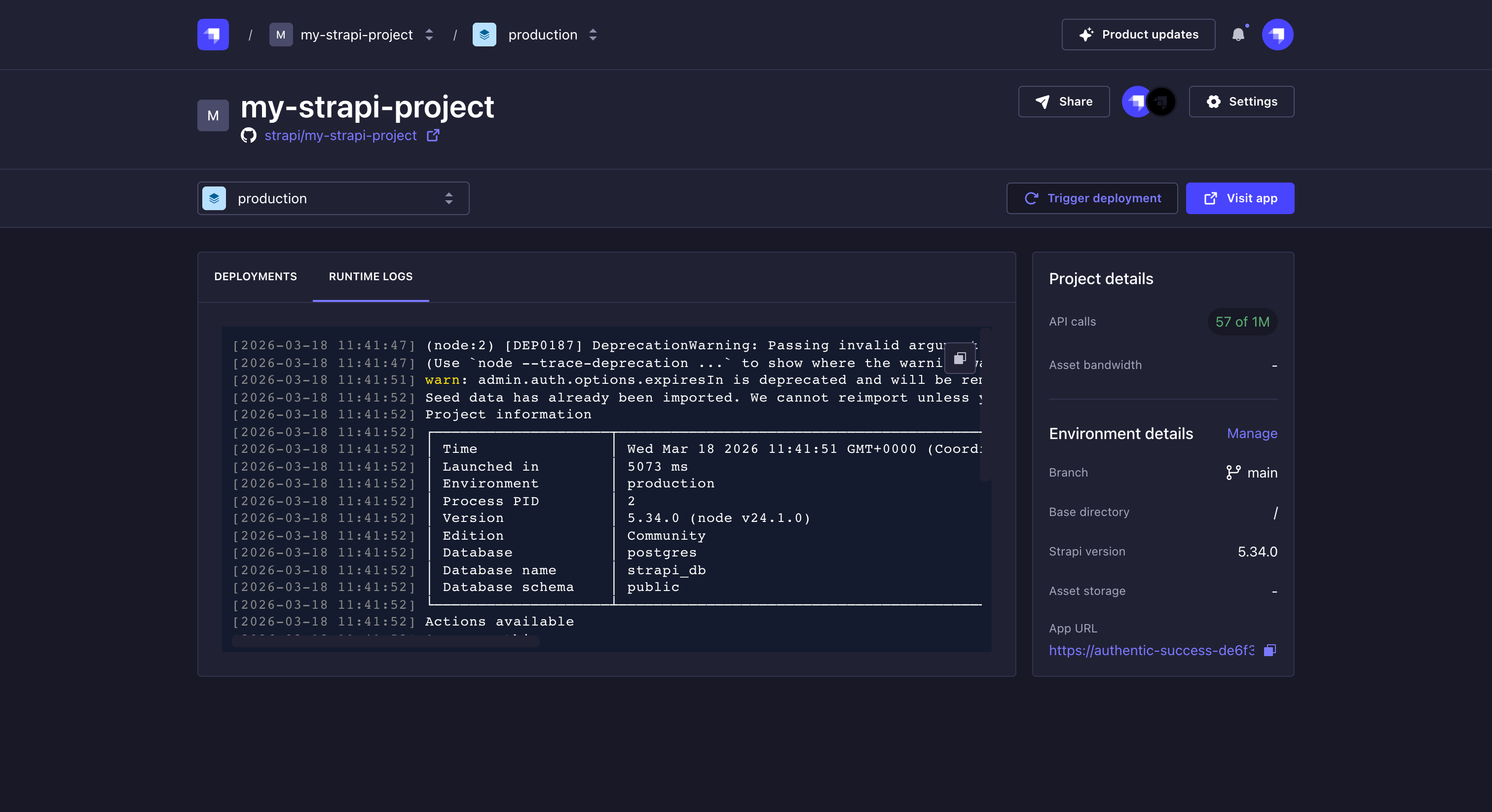Image resolution: width=1492 pixels, height=812 pixels.
Task: Click the git branch icon next to main
Action: 1232,473
